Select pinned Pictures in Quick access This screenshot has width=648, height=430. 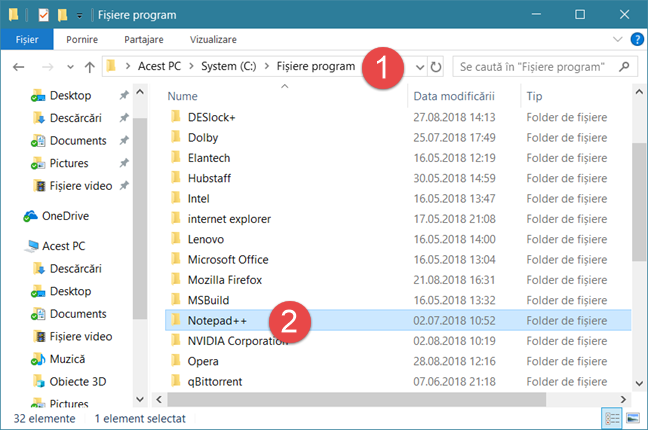click(x=69, y=163)
